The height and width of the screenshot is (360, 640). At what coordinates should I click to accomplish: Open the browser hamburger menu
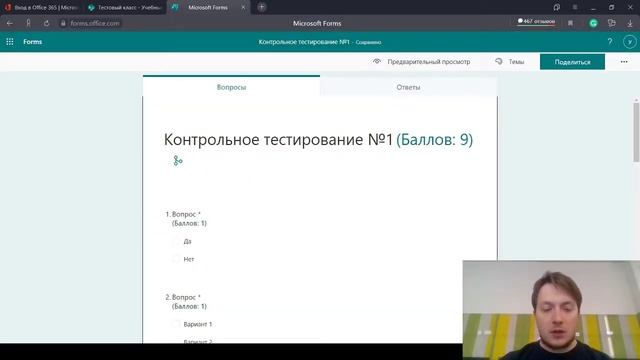(x=575, y=7)
